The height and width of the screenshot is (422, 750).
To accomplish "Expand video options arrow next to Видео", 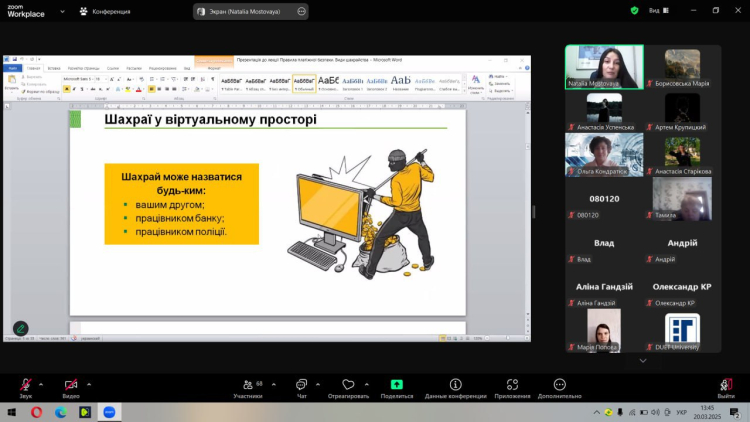I will click(x=90, y=383).
